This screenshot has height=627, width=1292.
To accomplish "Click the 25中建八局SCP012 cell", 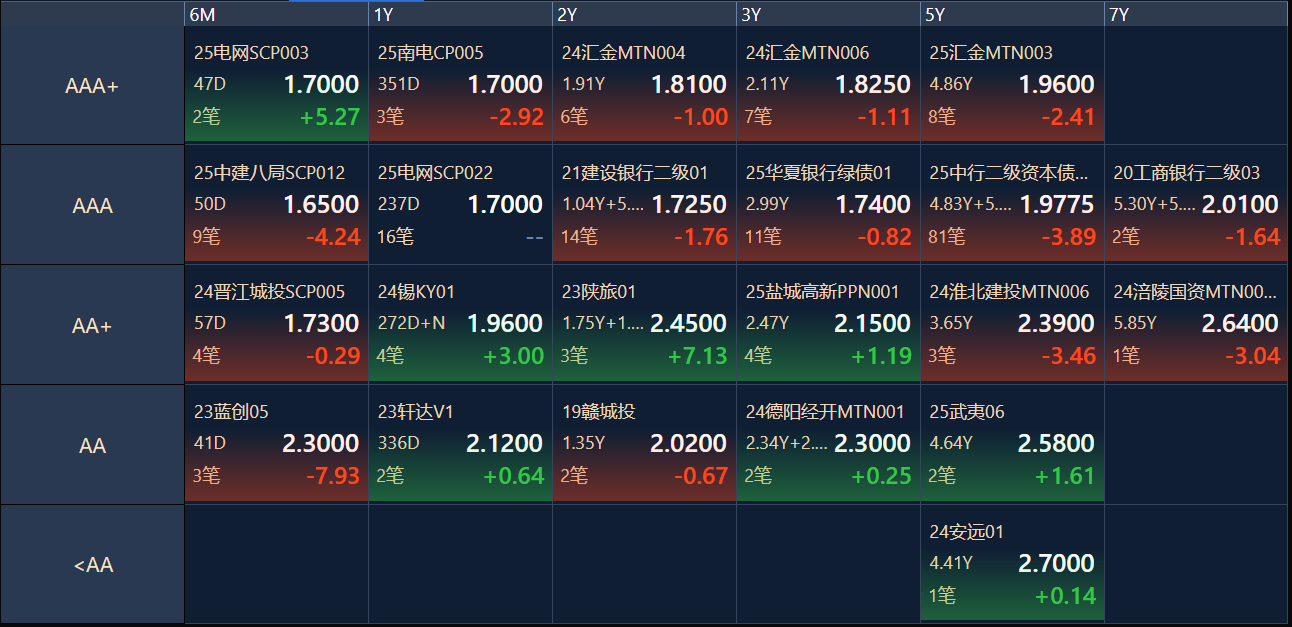I will [276, 204].
